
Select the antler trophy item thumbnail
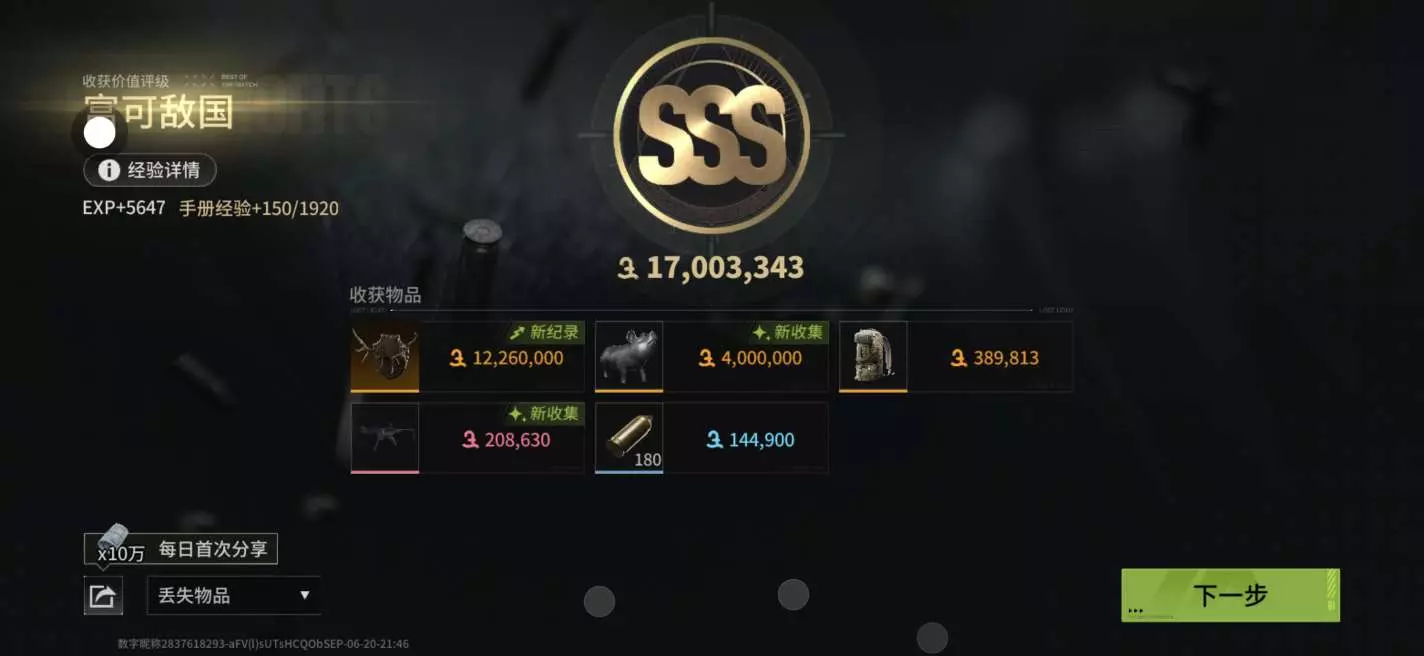click(x=385, y=356)
